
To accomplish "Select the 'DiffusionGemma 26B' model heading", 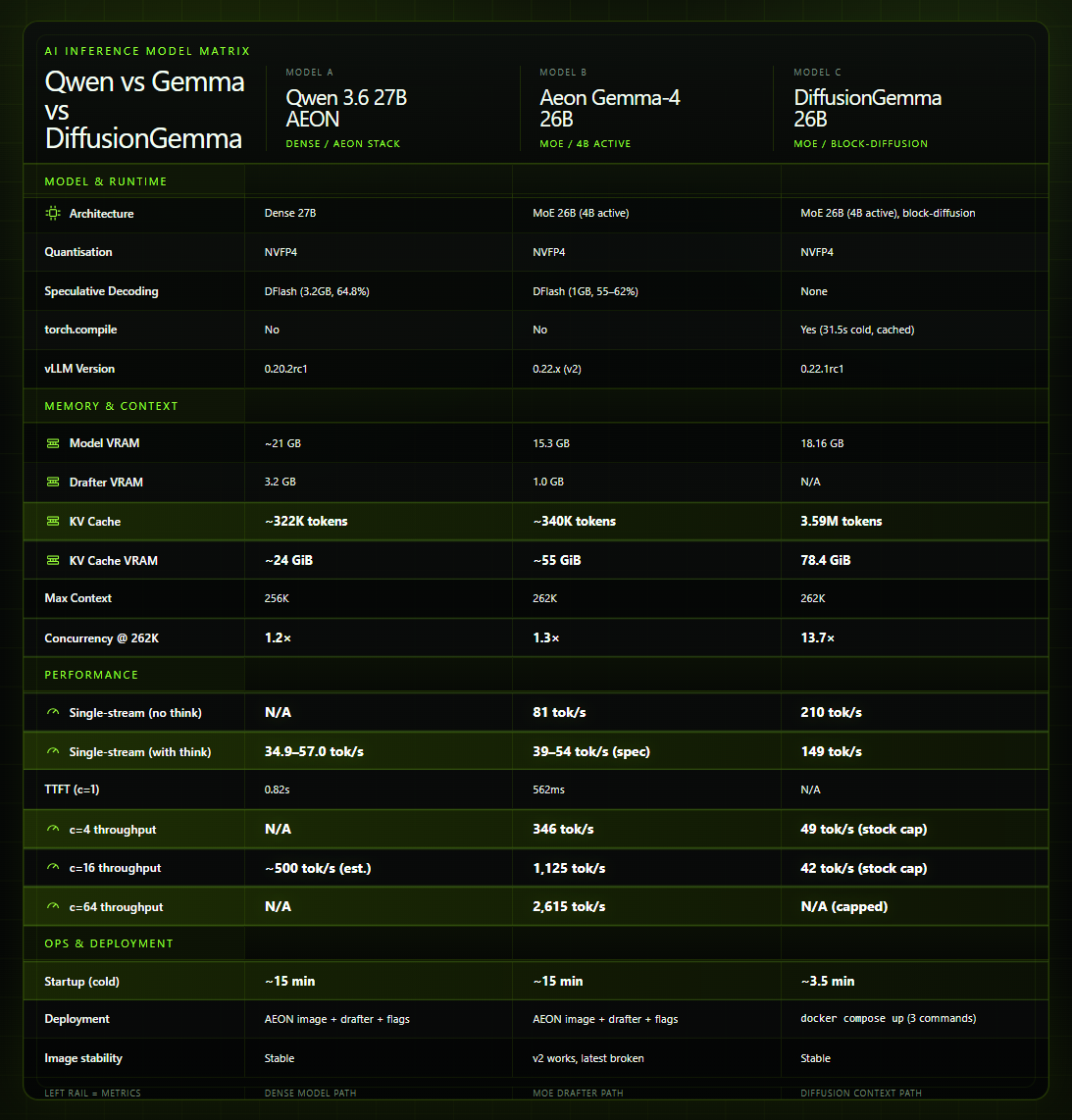I will pos(868,108).
